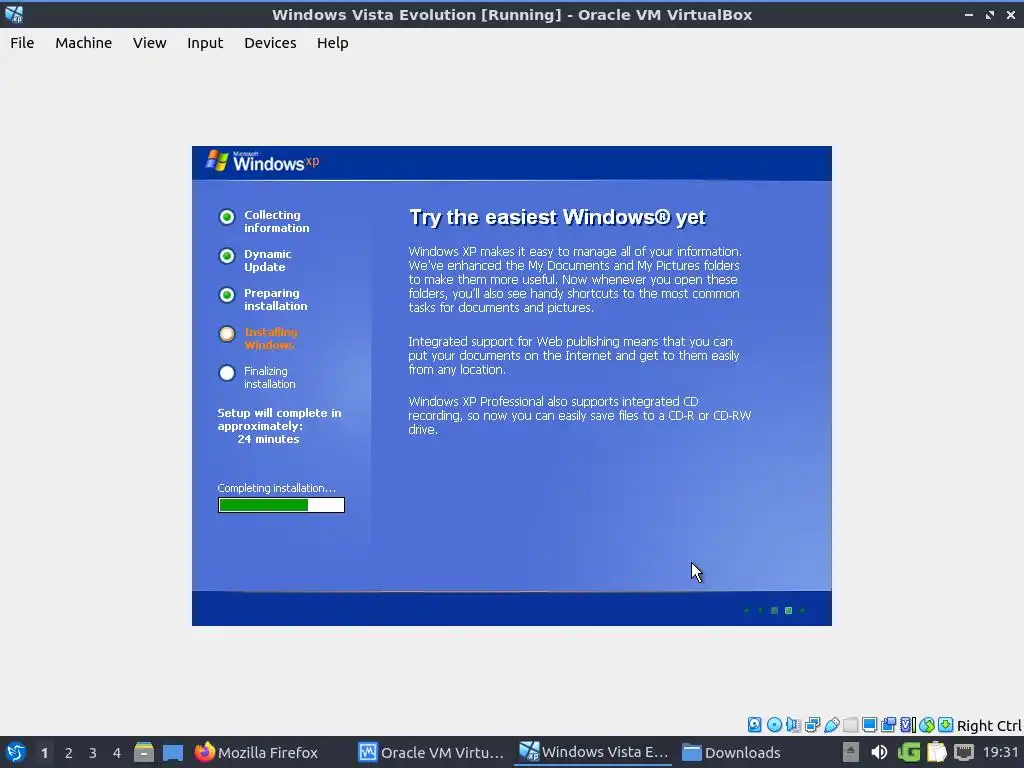Click the CPU virtualization status icon
1024x768 pixels.
pyautogui.click(x=908, y=724)
